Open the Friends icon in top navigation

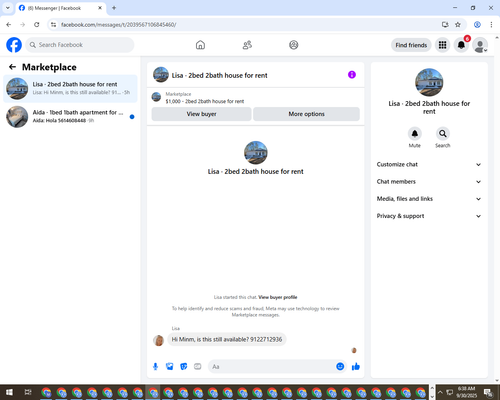pyautogui.click(x=247, y=45)
